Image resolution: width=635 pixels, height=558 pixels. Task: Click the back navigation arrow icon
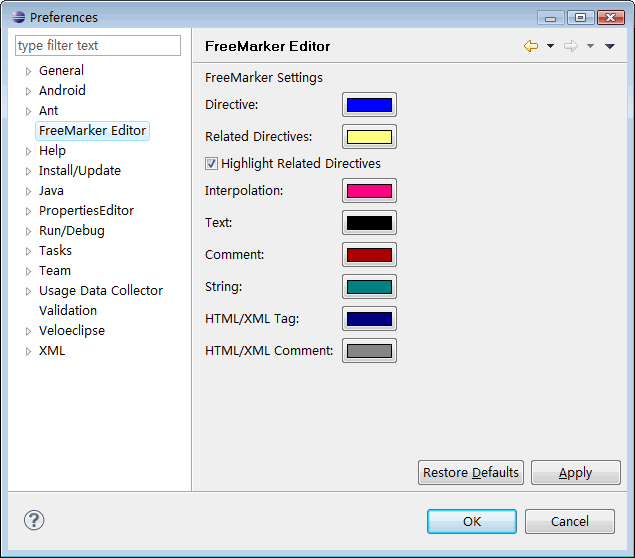531,46
